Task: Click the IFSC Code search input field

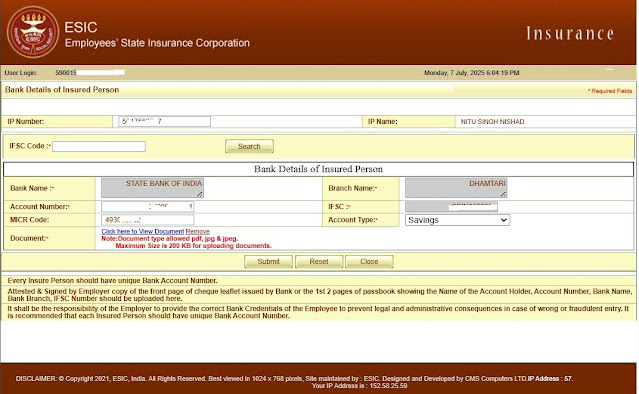Action: [x=99, y=146]
